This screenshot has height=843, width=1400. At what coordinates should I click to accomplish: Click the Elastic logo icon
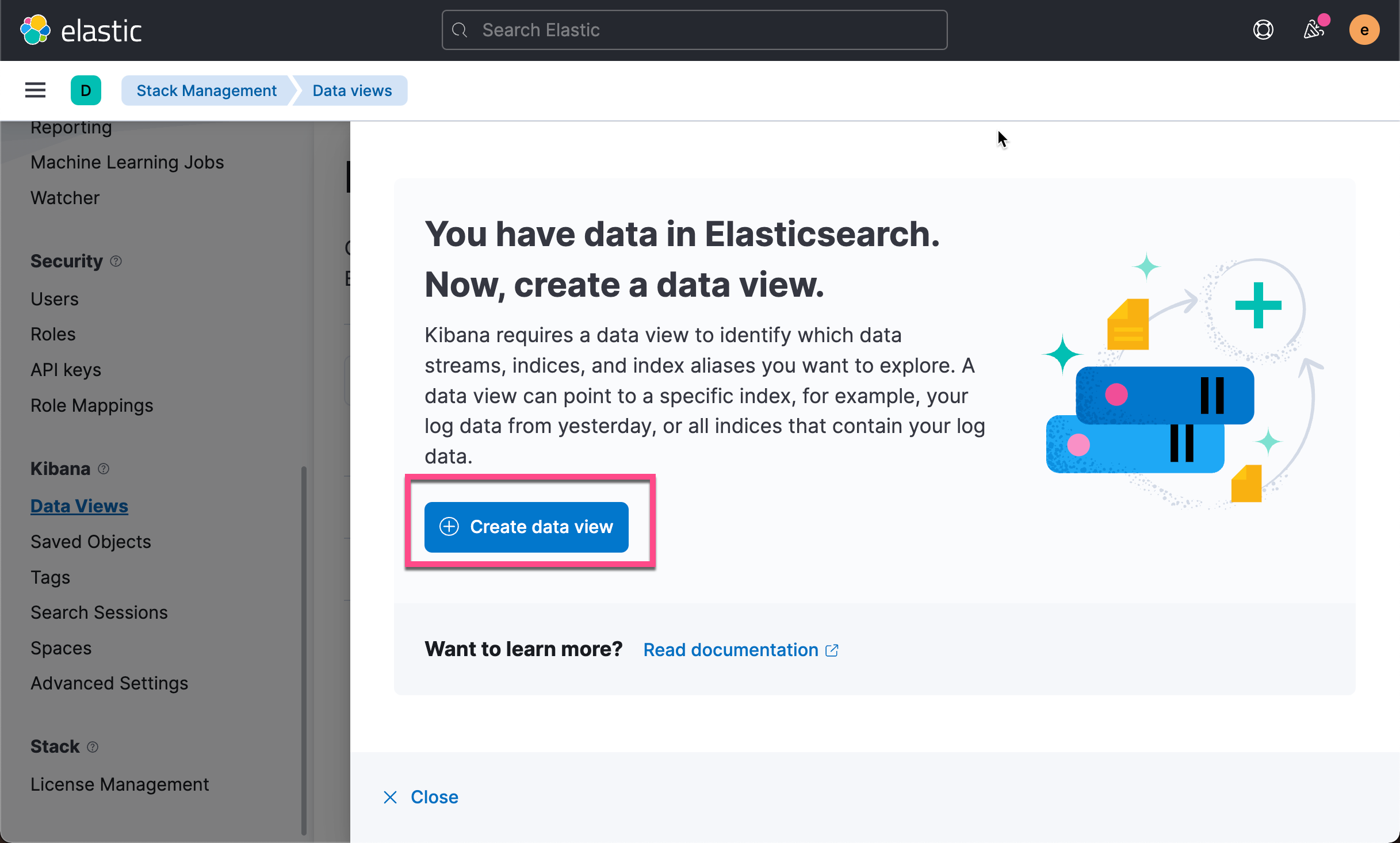pyautogui.click(x=35, y=30)
